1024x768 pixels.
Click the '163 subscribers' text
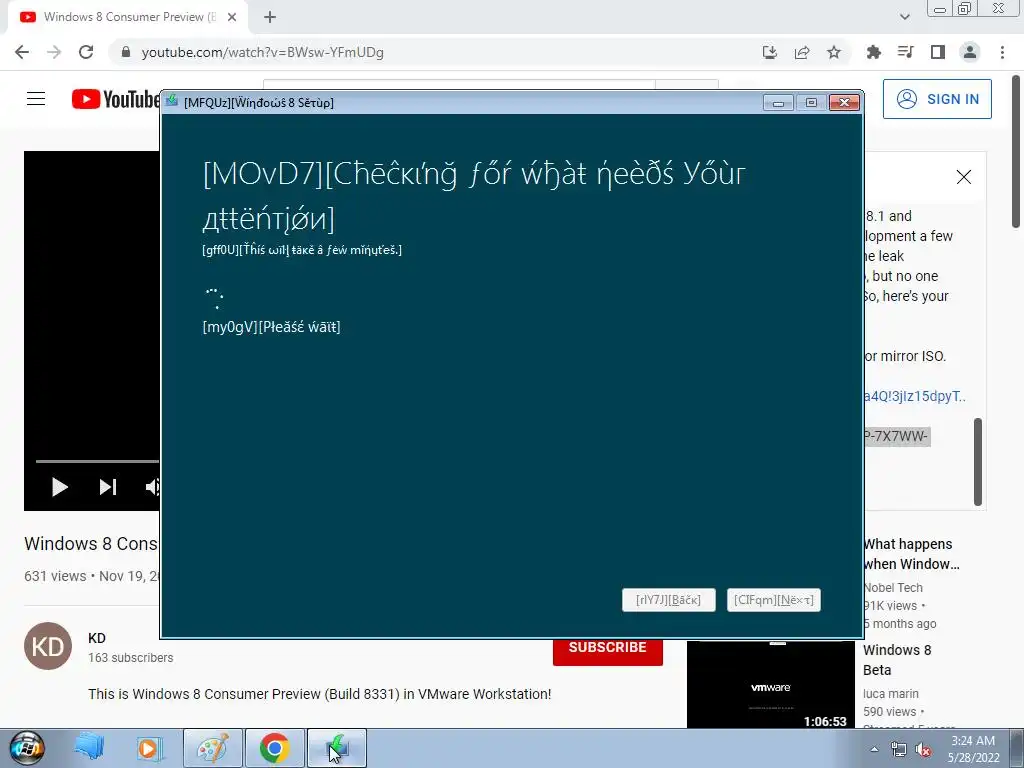pyautogui.click(x=131, y=658)
